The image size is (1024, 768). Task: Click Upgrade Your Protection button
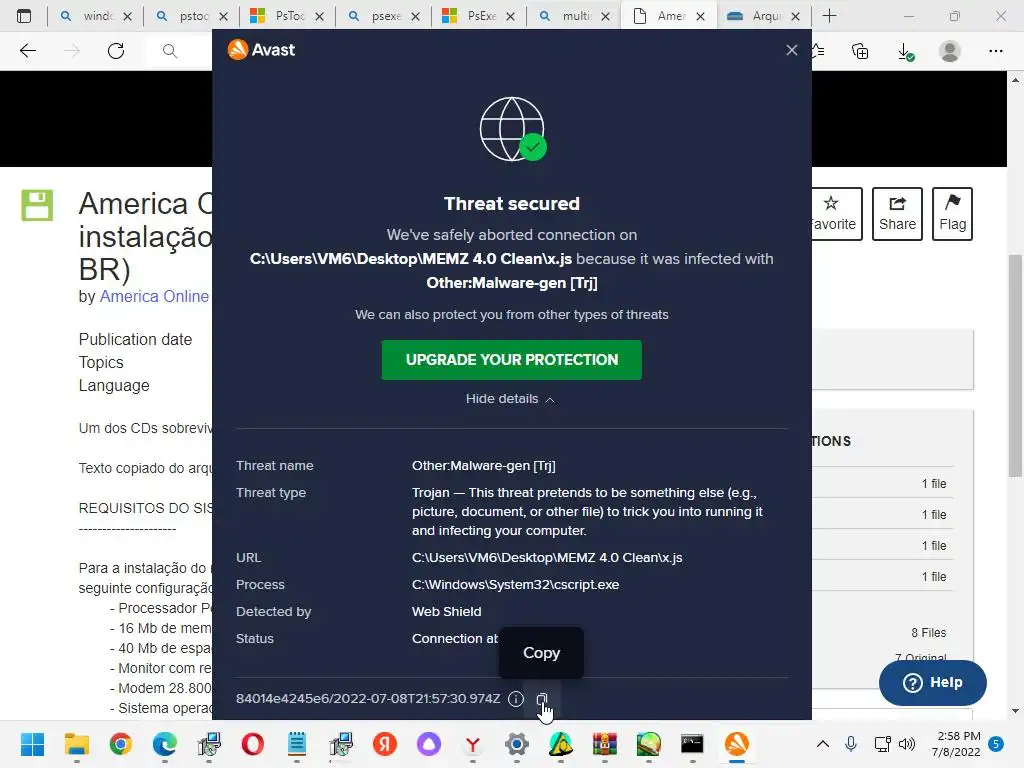[x=511, y=360]
